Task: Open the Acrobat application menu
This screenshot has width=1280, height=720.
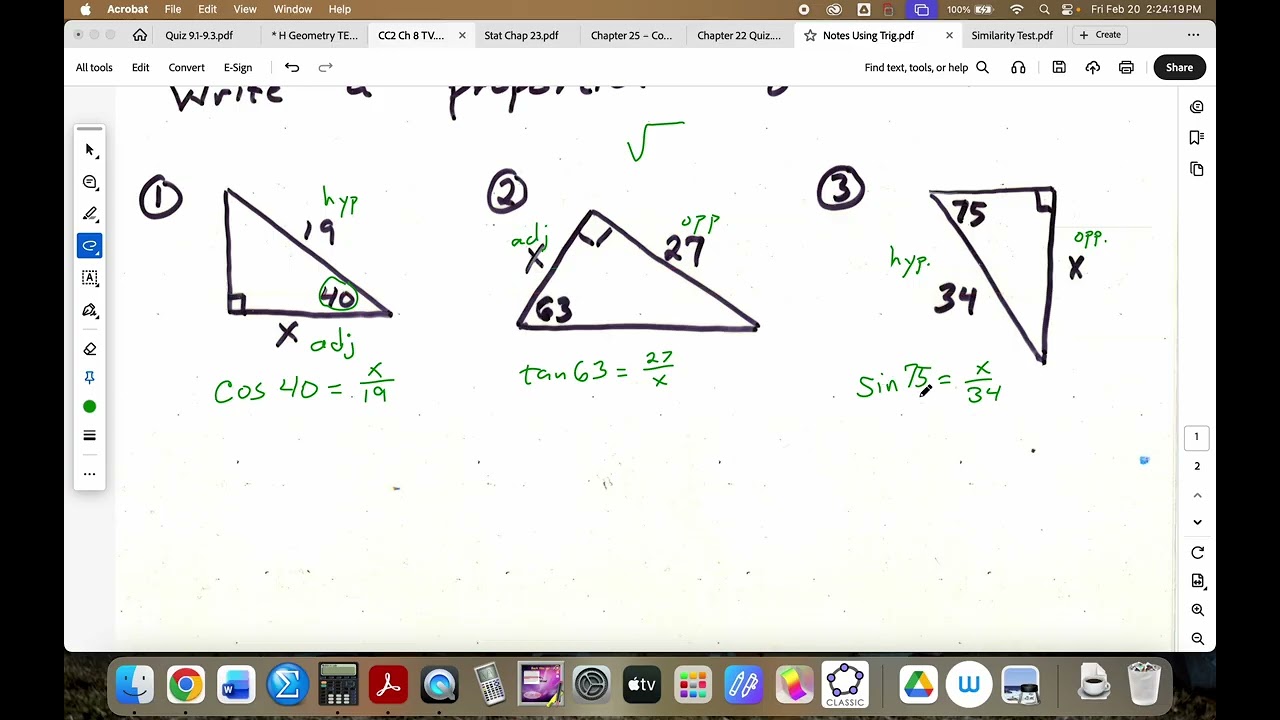Action: click(127, 9)
